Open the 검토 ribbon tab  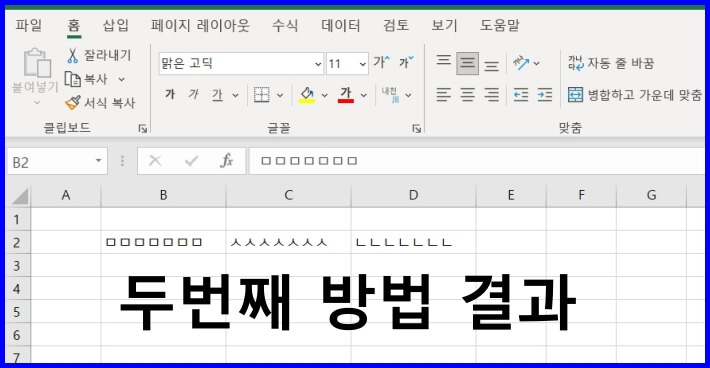(396, 25)
